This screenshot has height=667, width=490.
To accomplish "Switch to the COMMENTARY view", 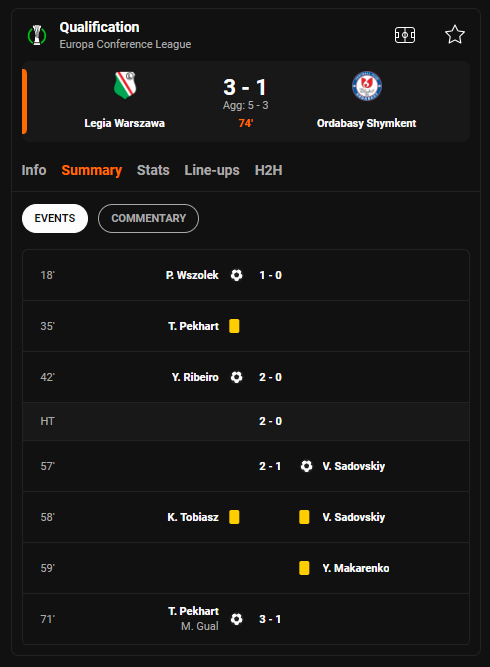I will click(148, 218).
